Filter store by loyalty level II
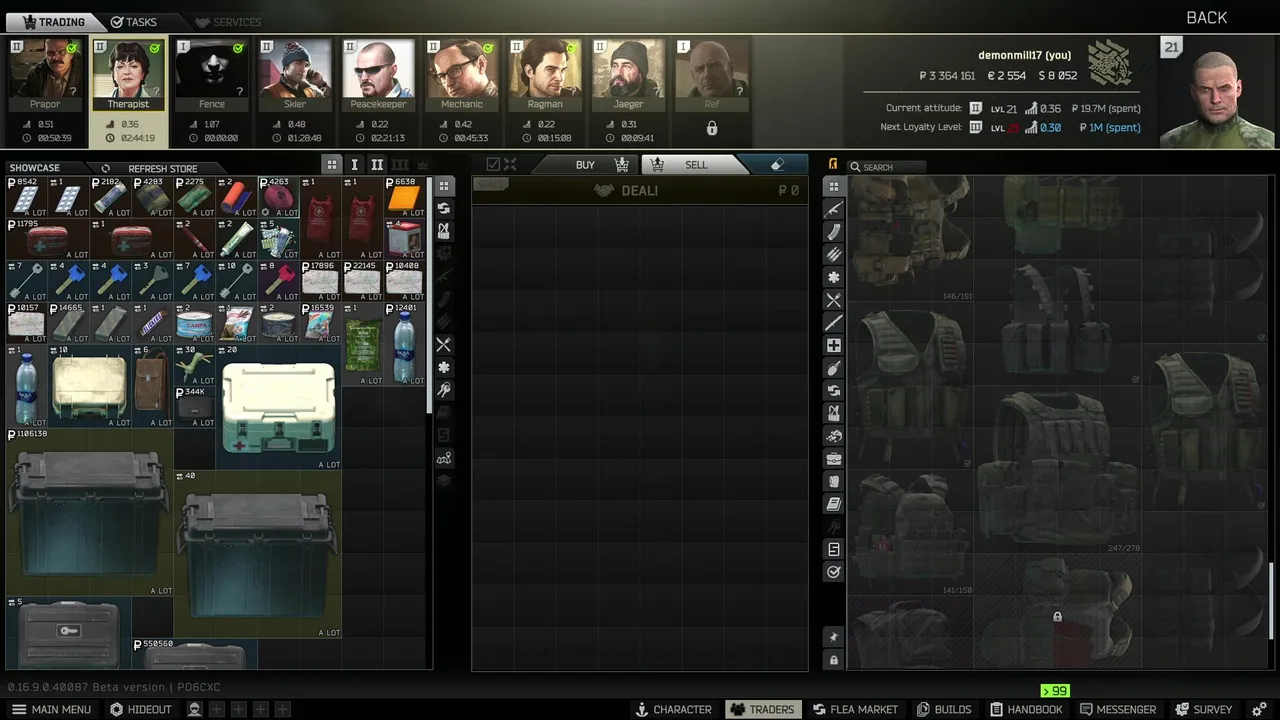Image resolution: width=1280 pixels, height=720 pixels. [377, 165]
